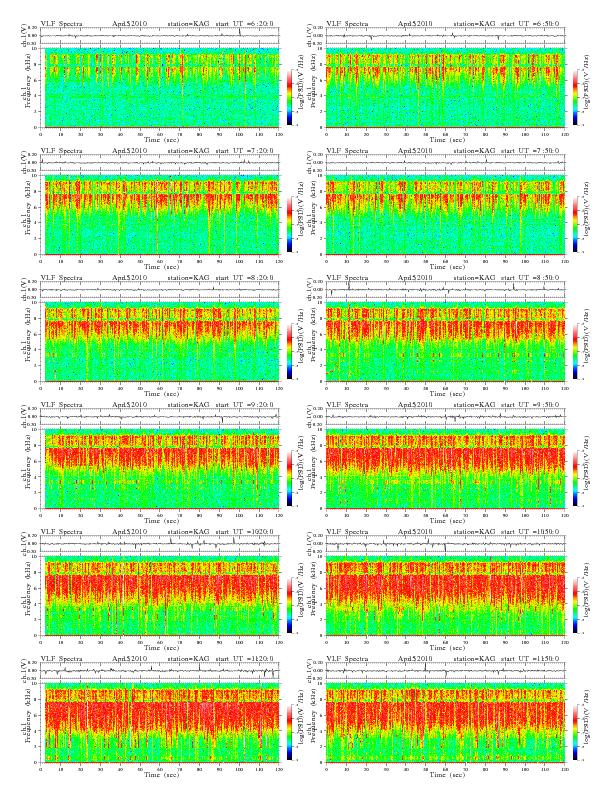This screenshot has width=612, height=792.
Task: Click the PSD color bar of the 8:50:0 plot
Action: (x=575, y=351)
